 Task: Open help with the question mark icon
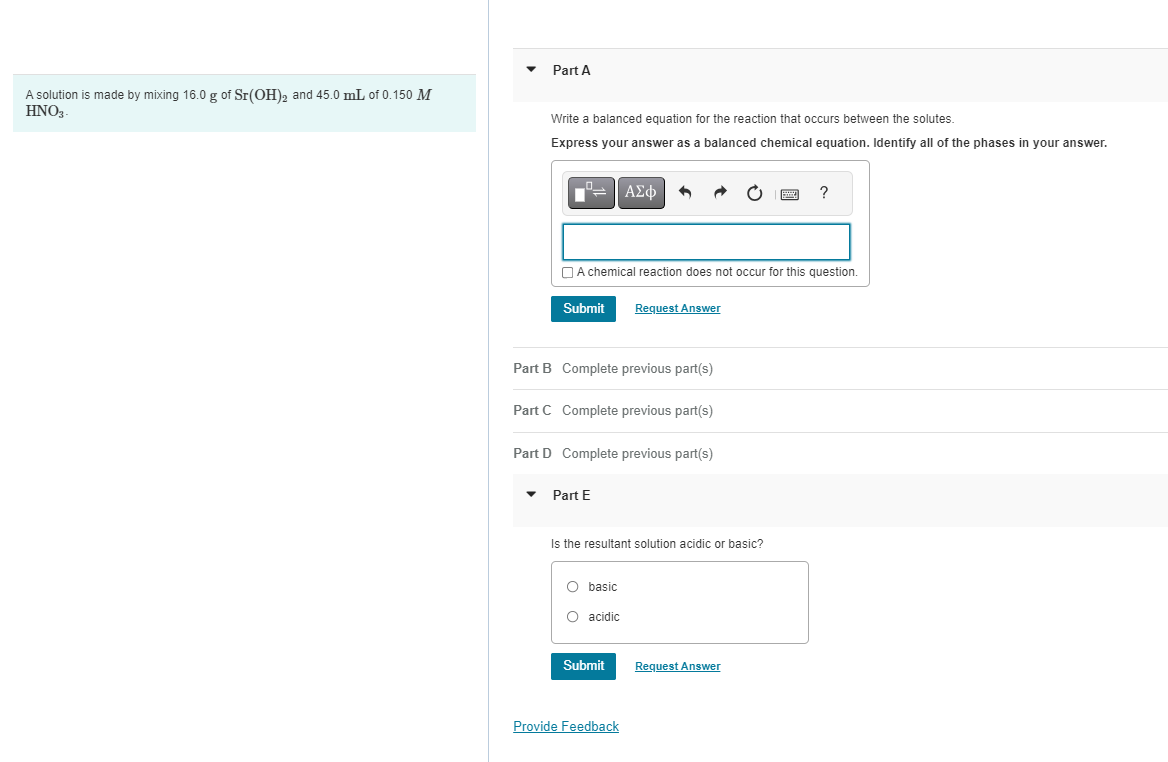(823, 193)
